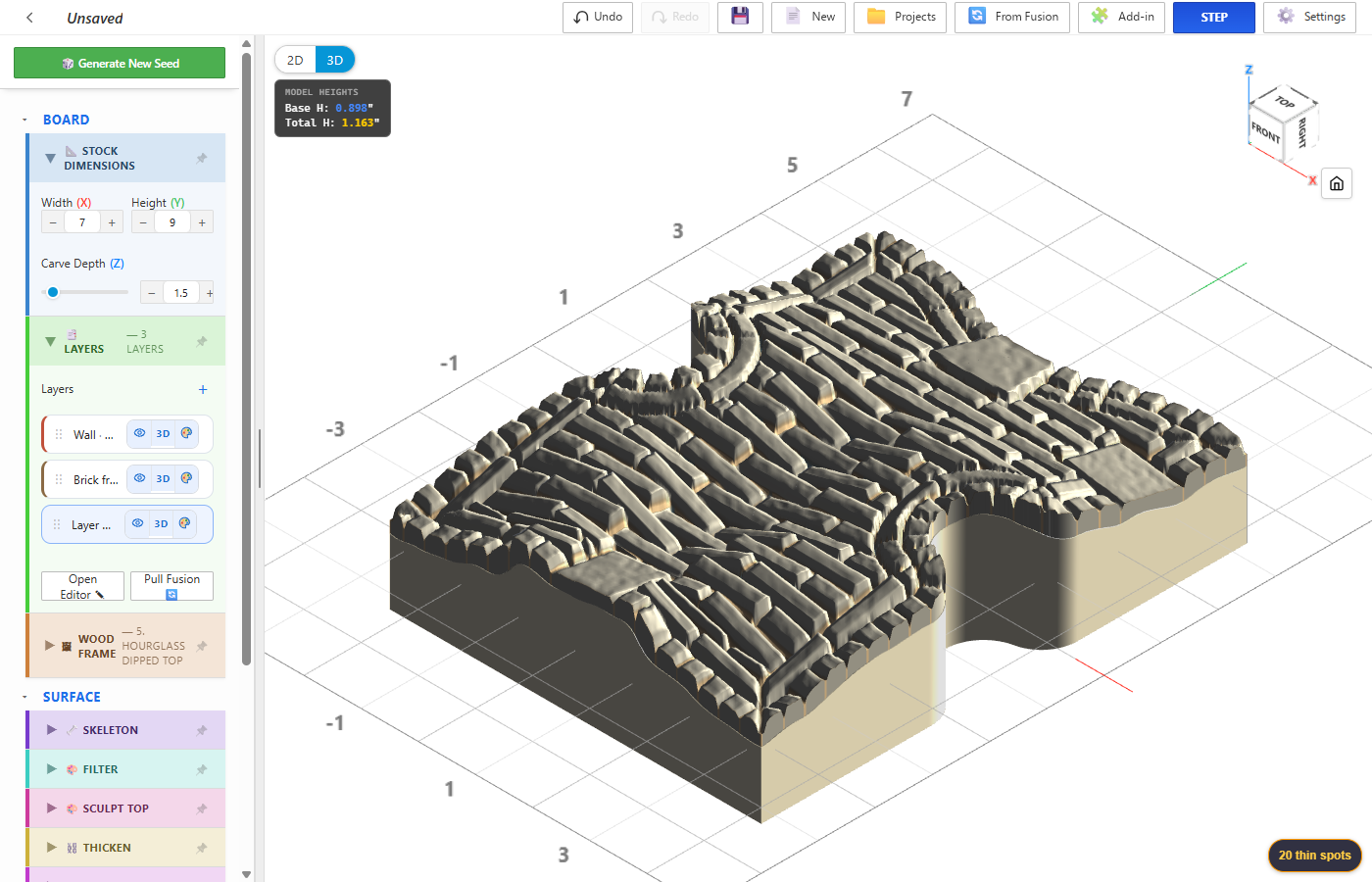Click the 20 thin spots badge
This screenshot has width=1372, height=882.
point(1314,855)
